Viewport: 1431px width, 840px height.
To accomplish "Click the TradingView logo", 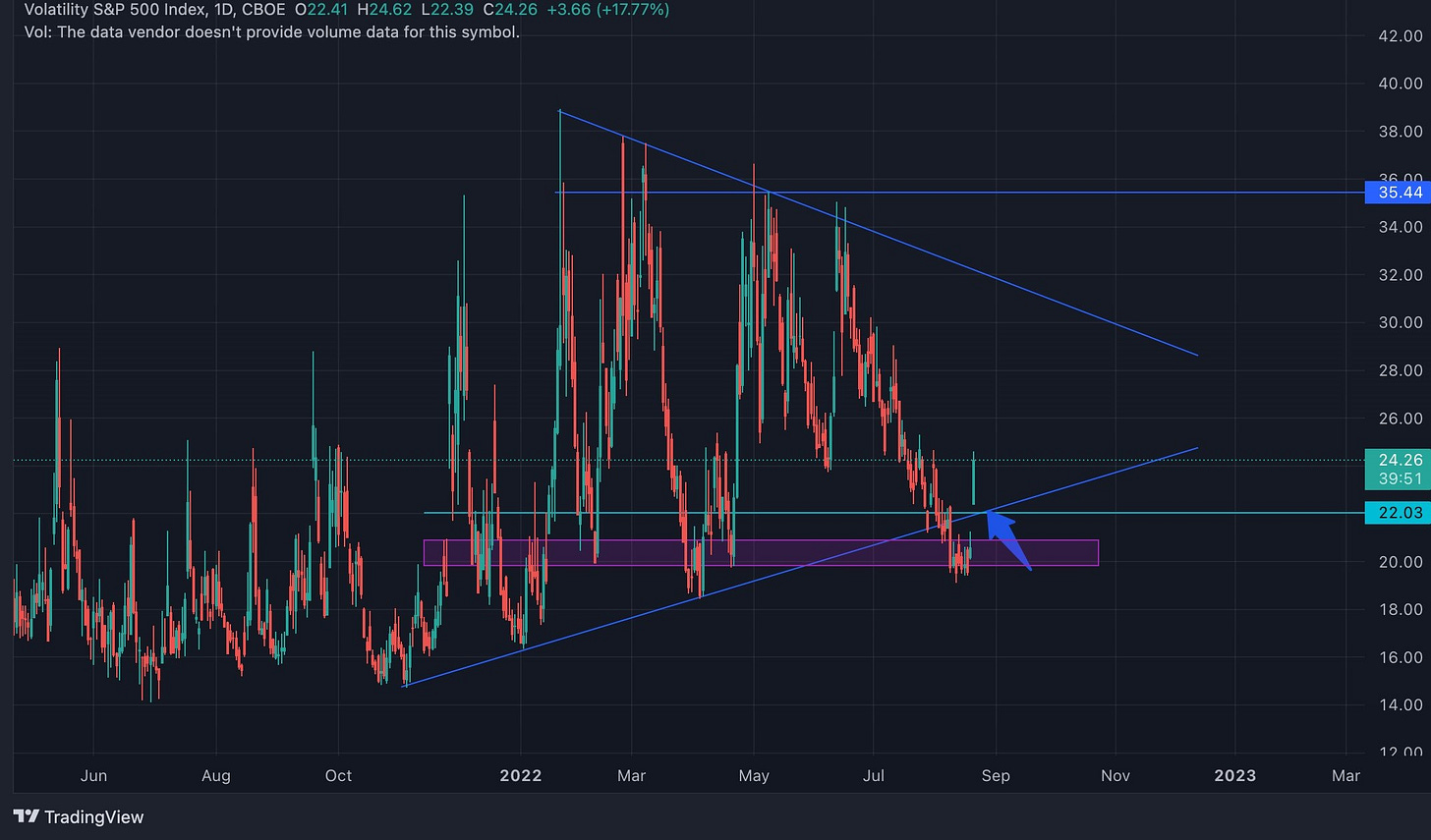I will pyautogui.click(x=79, y=816).
